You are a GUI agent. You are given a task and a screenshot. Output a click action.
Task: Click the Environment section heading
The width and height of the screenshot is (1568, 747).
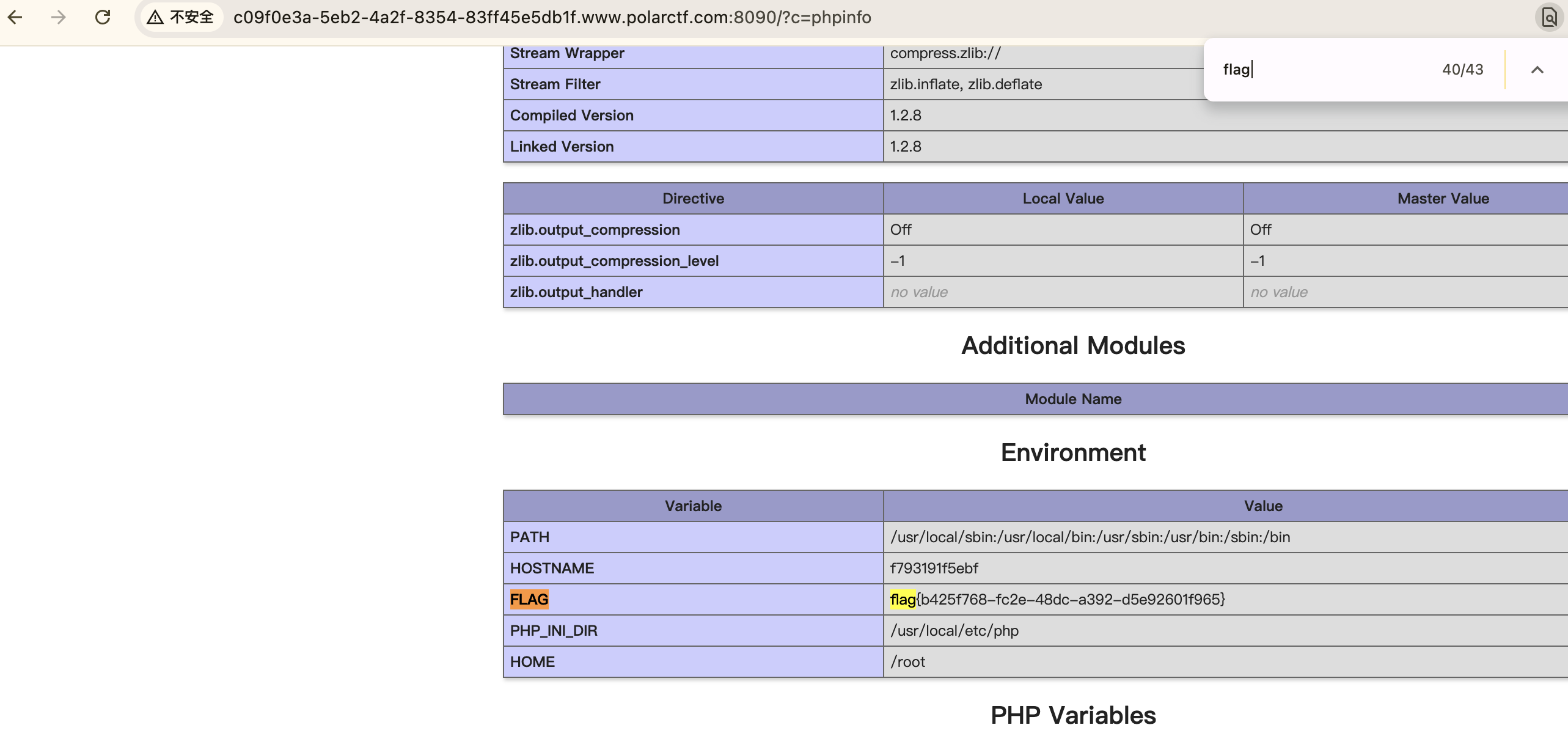click(1073, 453)
